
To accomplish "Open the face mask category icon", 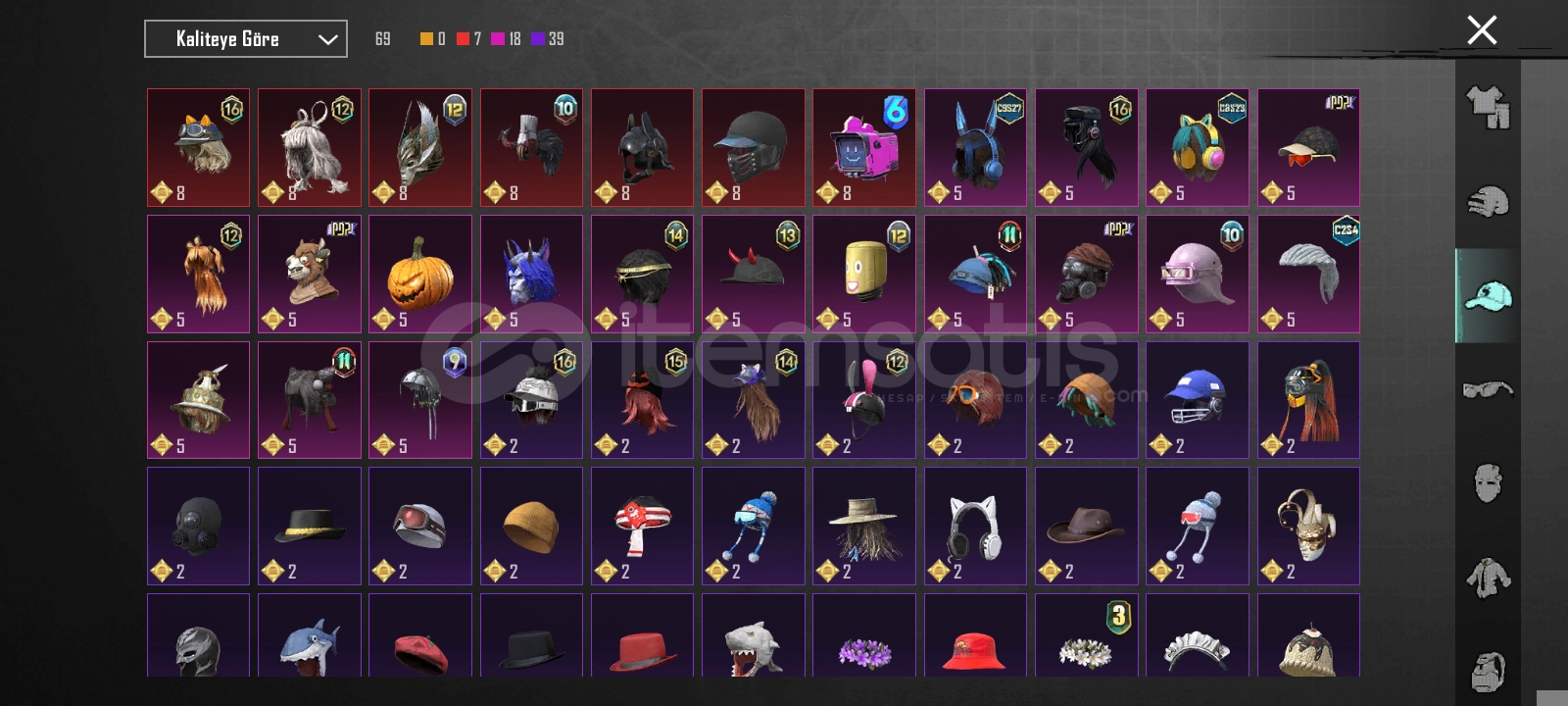I will (x=1488, y=483).
